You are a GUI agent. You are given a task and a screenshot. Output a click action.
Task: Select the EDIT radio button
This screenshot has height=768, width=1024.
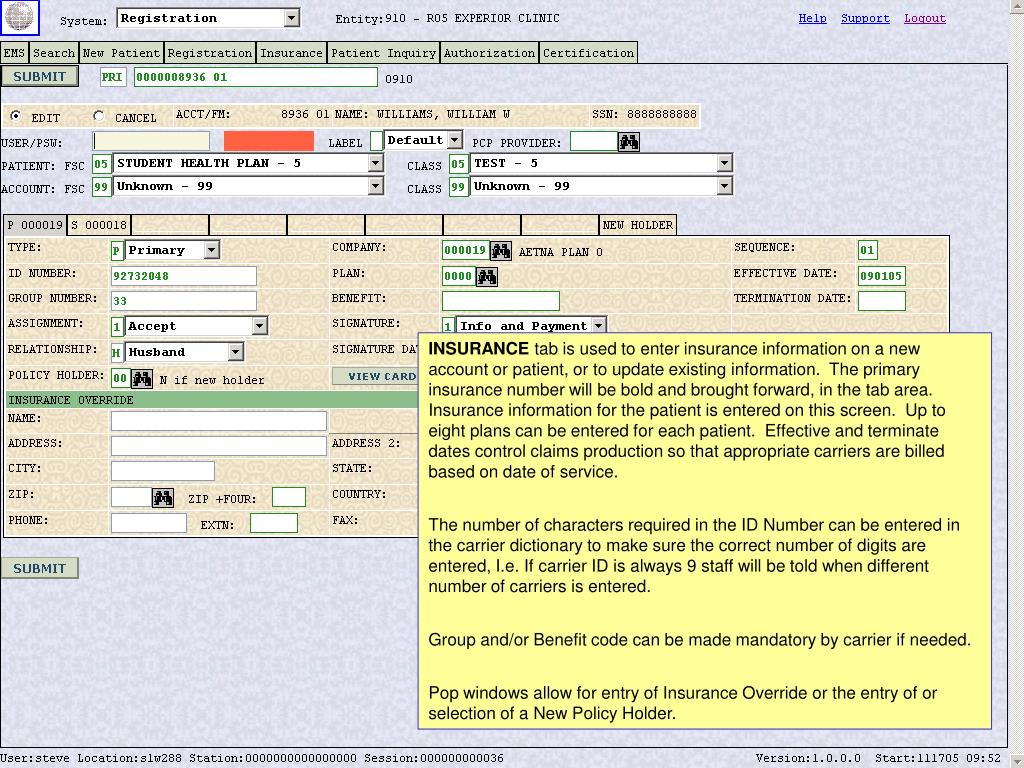point(15,116)
